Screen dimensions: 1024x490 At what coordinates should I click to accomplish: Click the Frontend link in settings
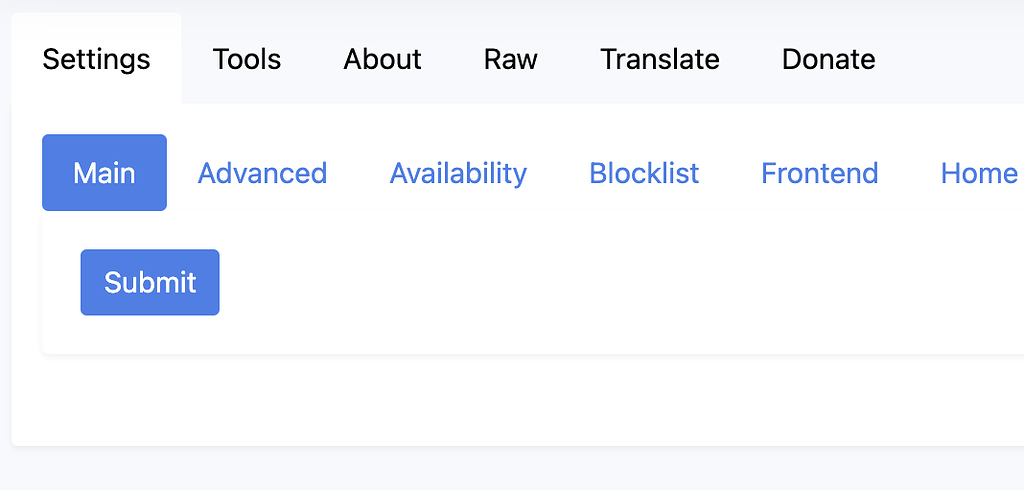point(819,173)
